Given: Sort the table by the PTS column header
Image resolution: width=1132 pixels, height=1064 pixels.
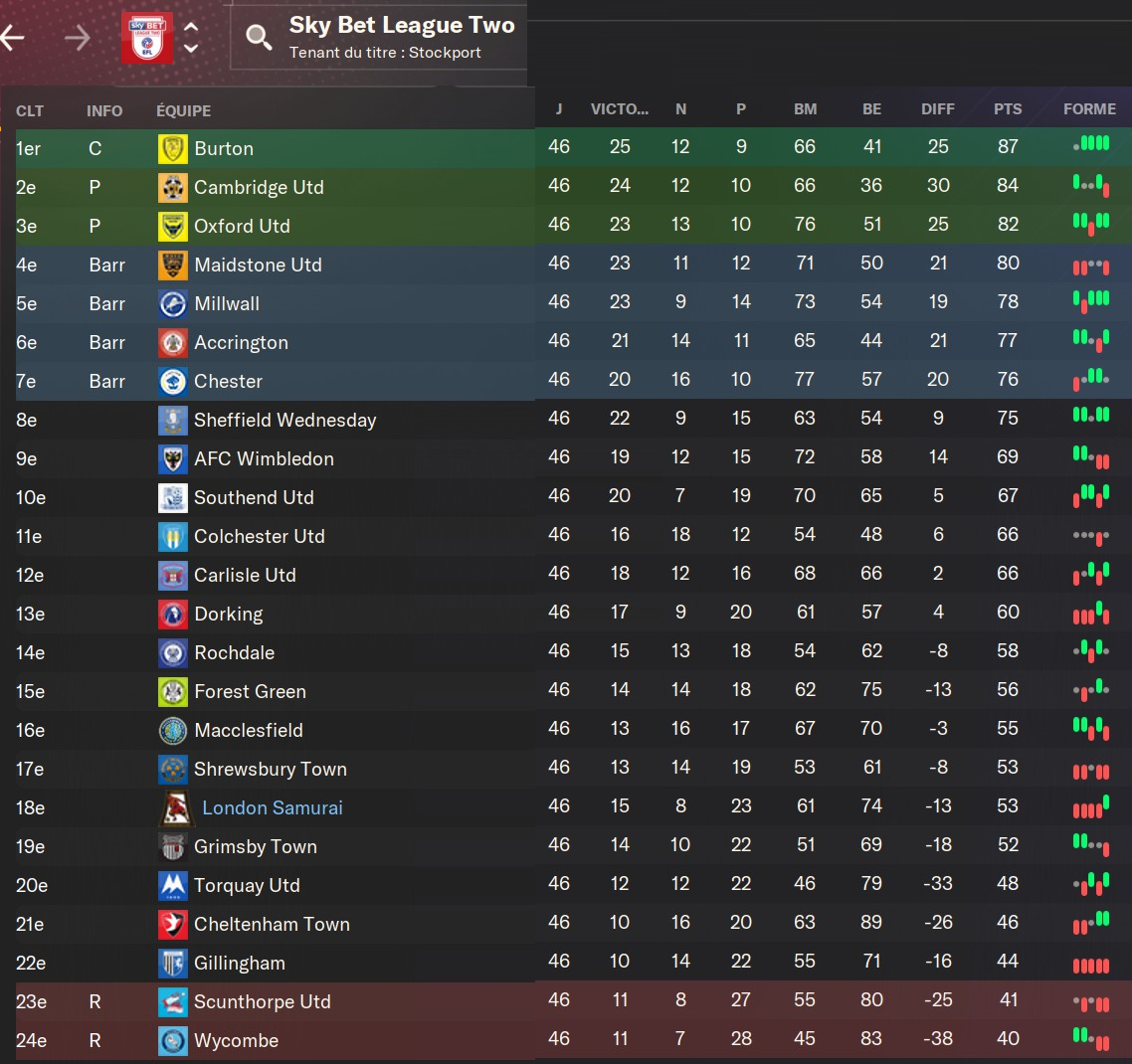Looking at the screenshot, I should point(1008,109).
